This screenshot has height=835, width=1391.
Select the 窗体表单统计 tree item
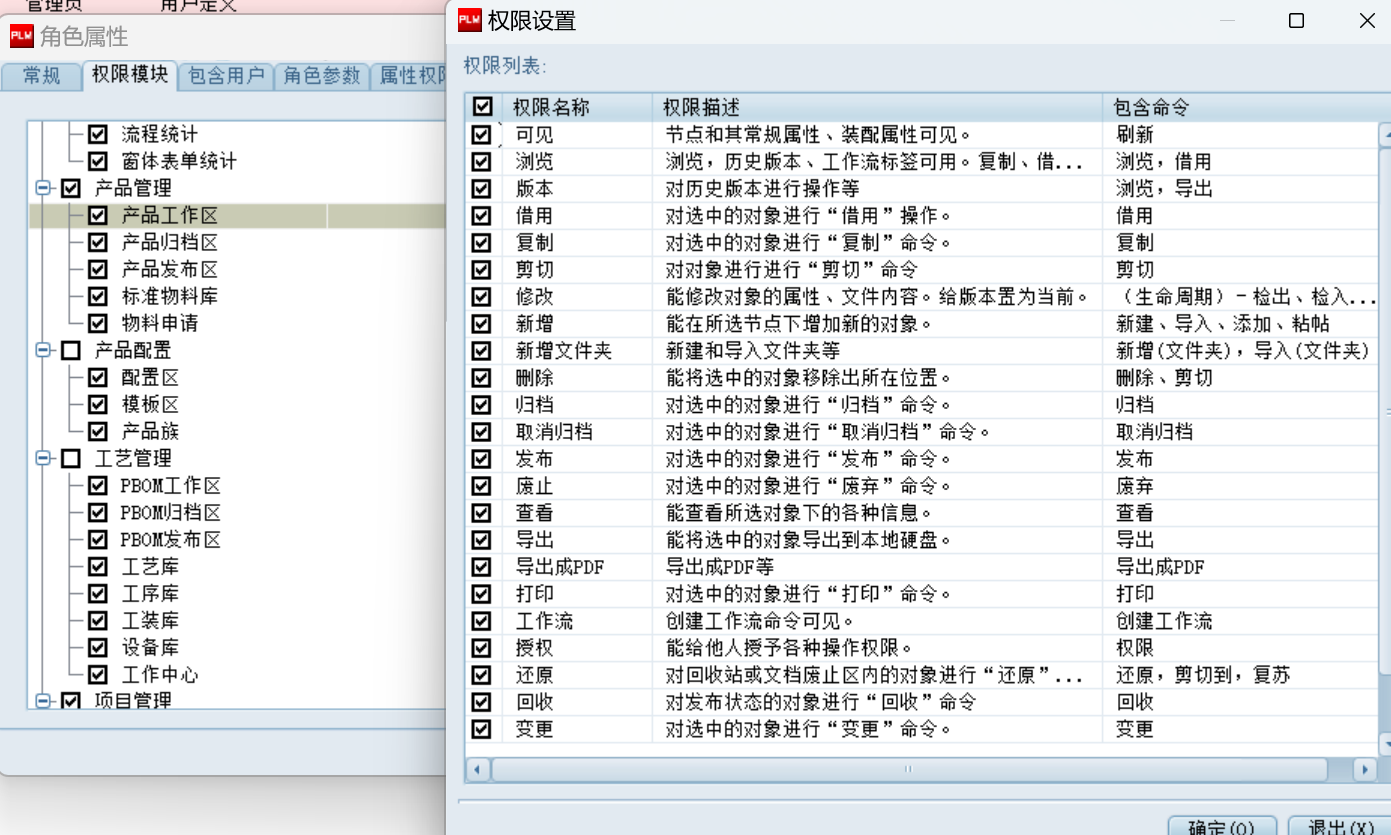coord(179,161)
